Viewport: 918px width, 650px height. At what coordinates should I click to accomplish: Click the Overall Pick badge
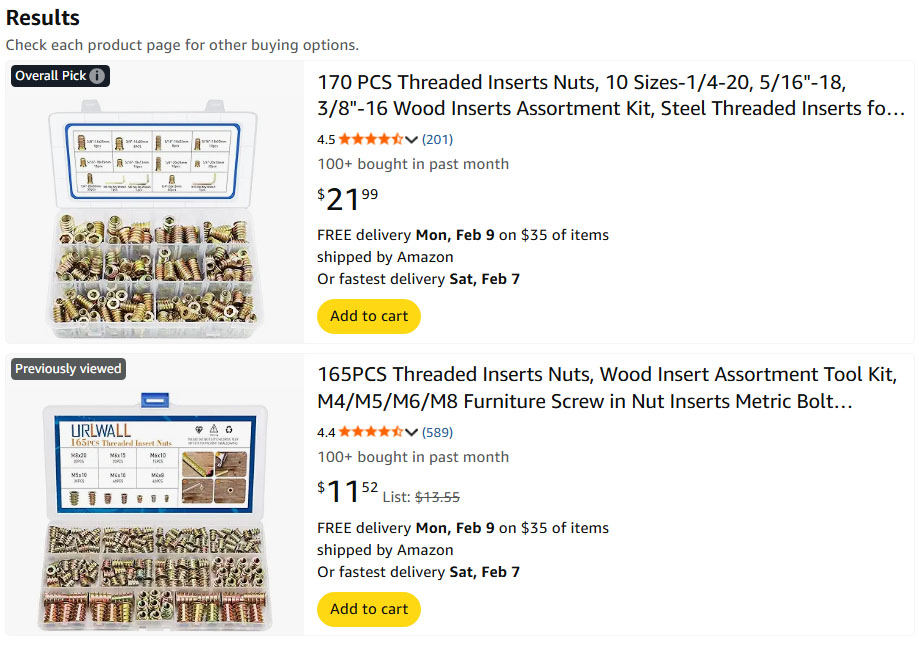tap(50, 76)
